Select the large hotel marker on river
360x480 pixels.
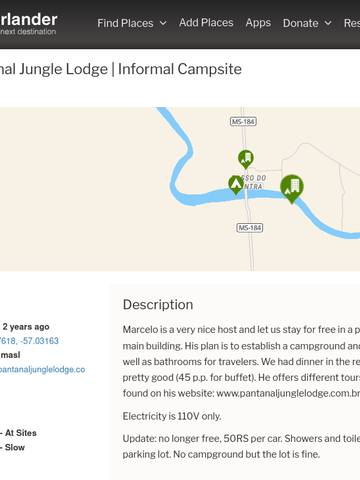coord(292,188)
